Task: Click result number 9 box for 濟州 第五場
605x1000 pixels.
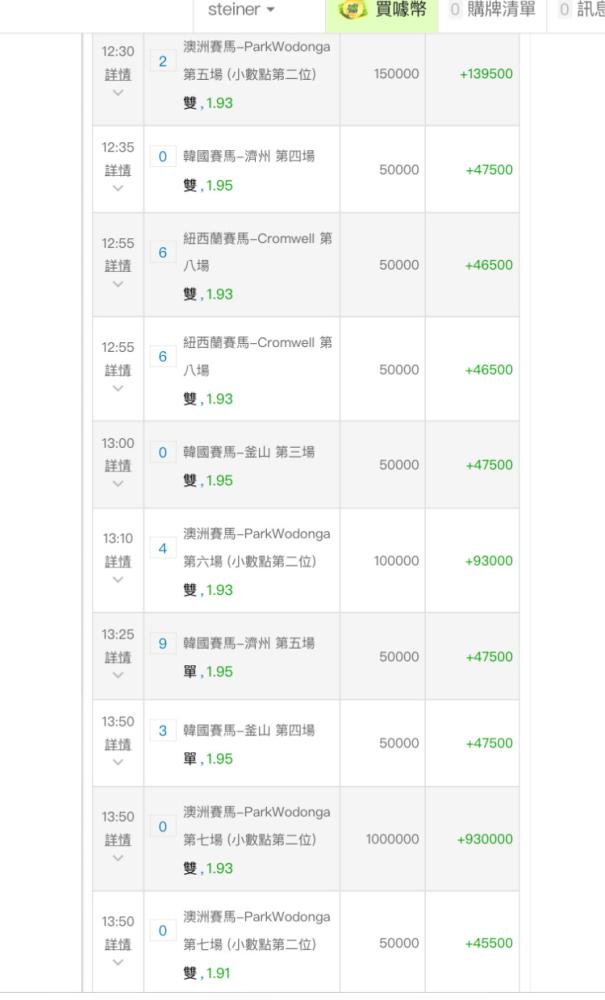Action: pos(163,644)
